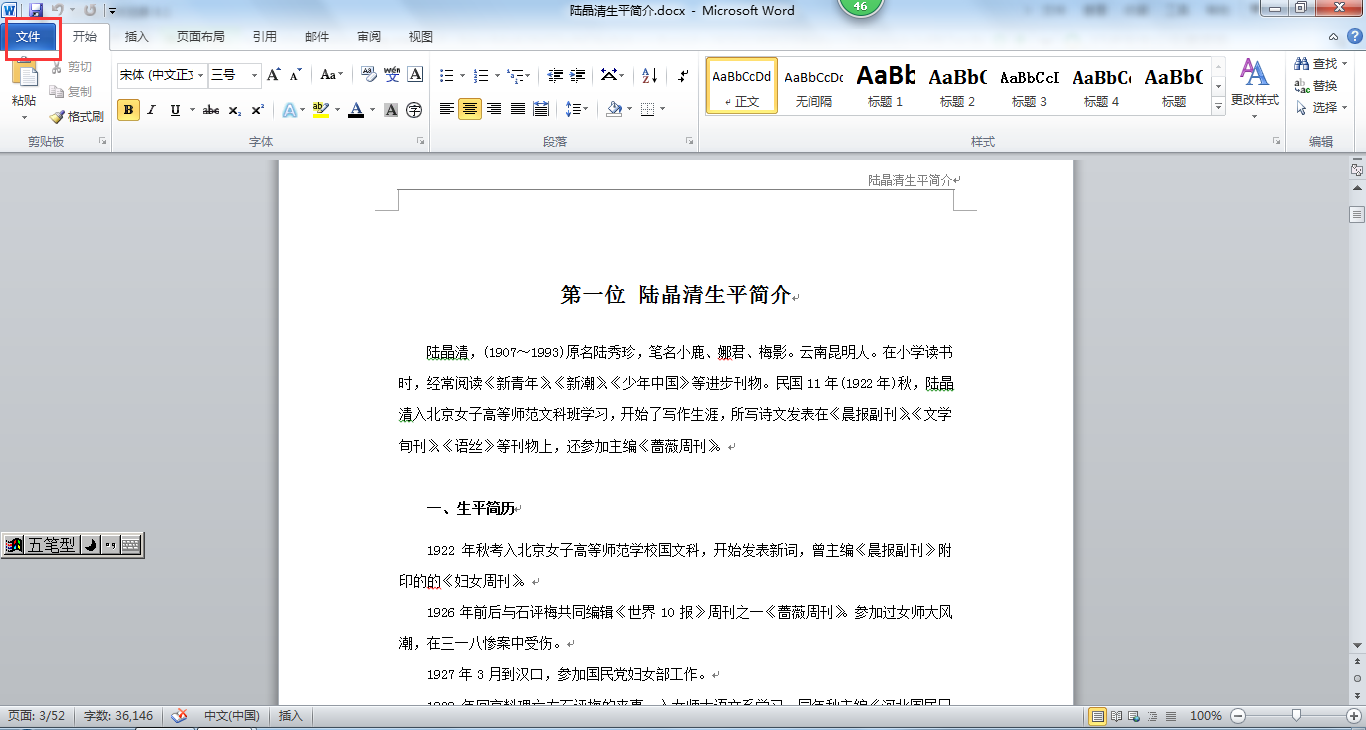Click the Subscript x₂ icon
Viewport: 1366px width, 730px height.
point(234,110)
